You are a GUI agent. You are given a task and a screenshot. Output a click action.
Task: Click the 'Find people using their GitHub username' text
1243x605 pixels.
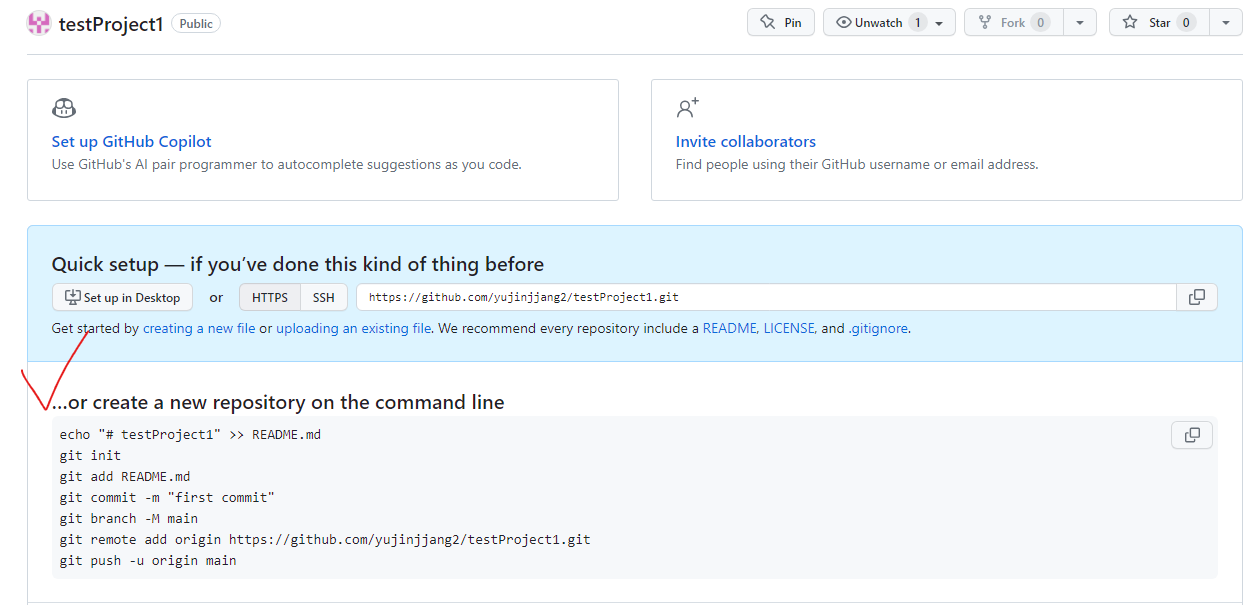pos(857,164)
